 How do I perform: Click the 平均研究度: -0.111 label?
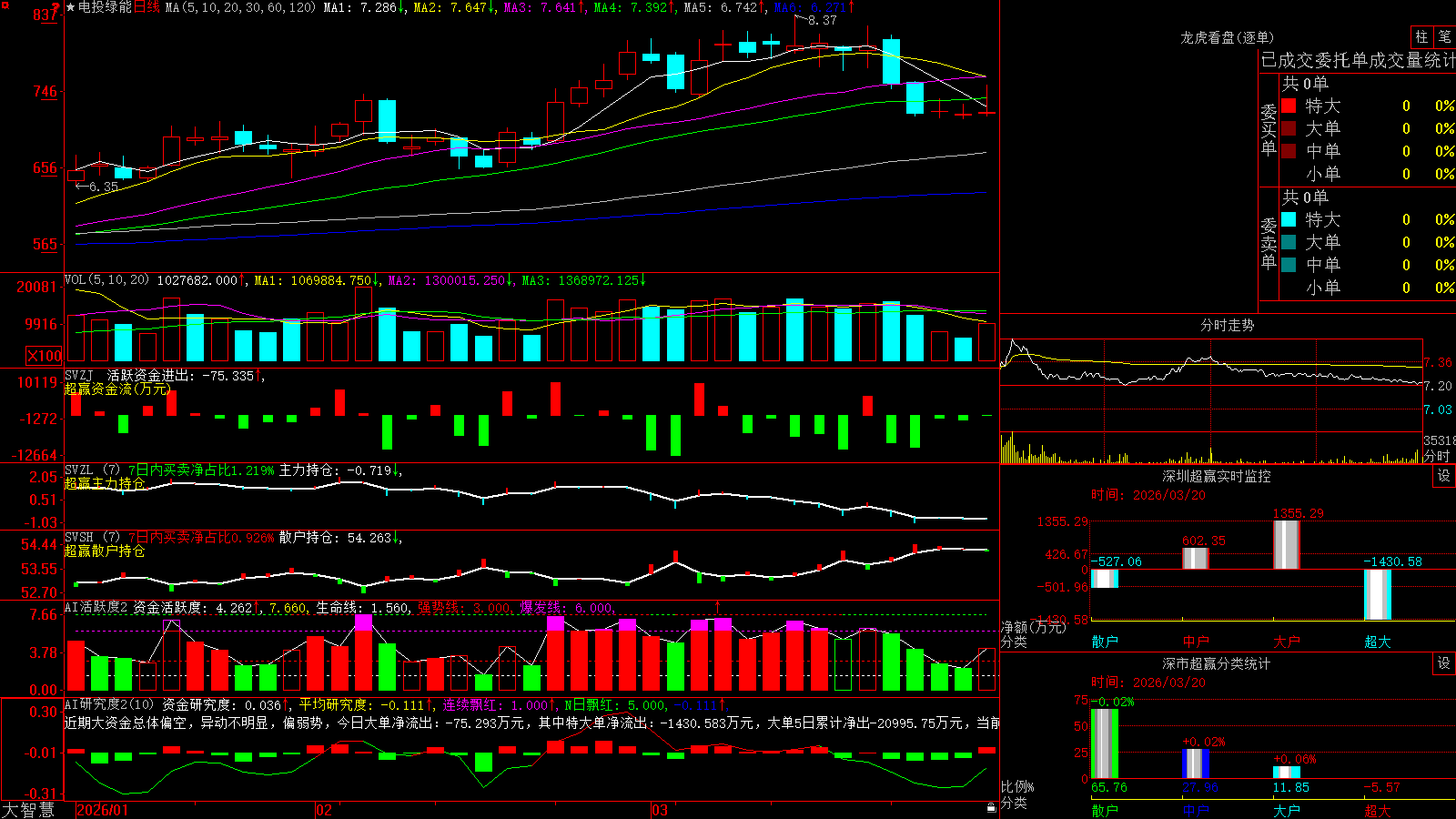click(x=361, y=704)
